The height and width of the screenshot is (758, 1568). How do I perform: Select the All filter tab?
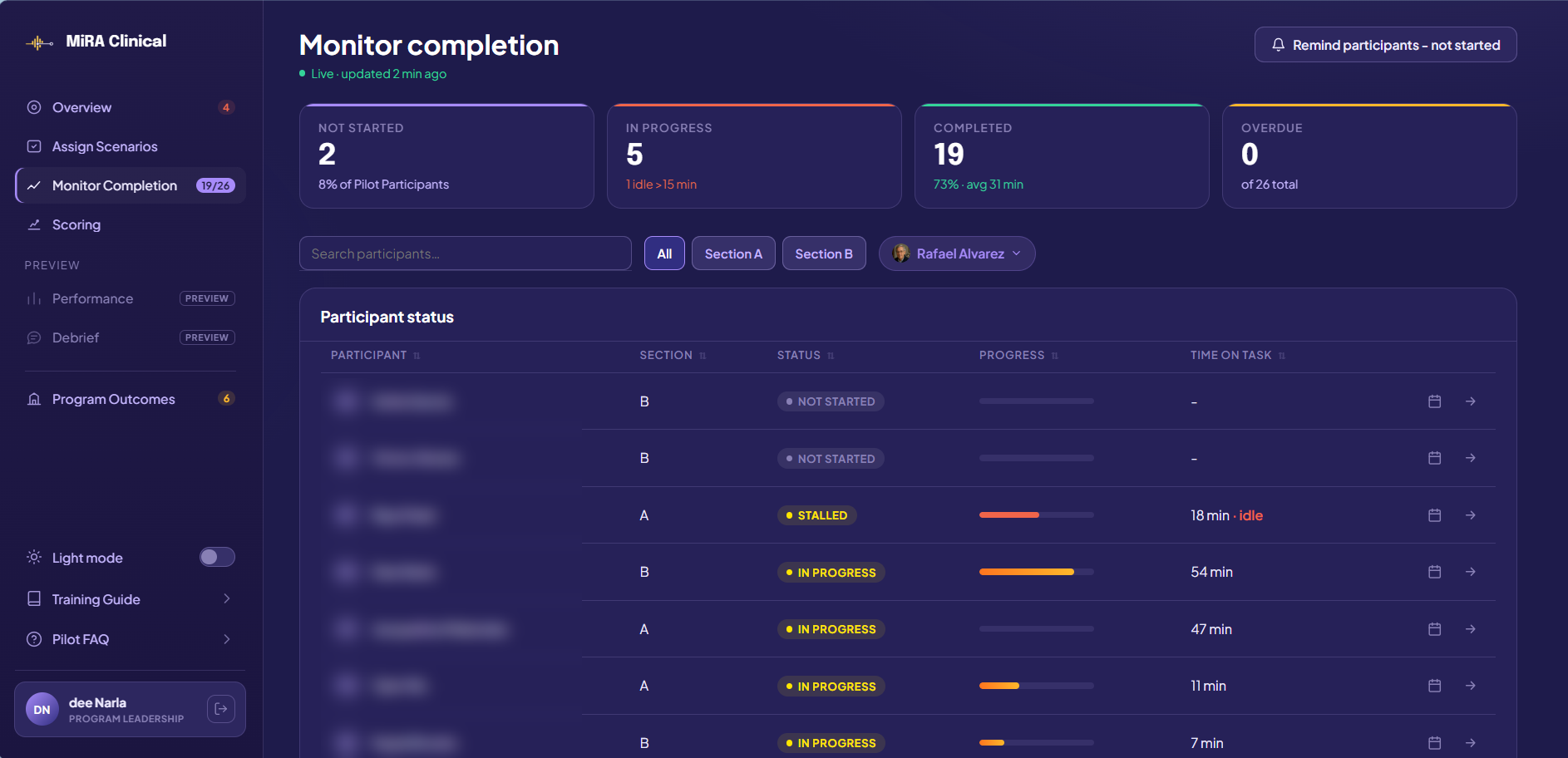click(x=664, y=253)
